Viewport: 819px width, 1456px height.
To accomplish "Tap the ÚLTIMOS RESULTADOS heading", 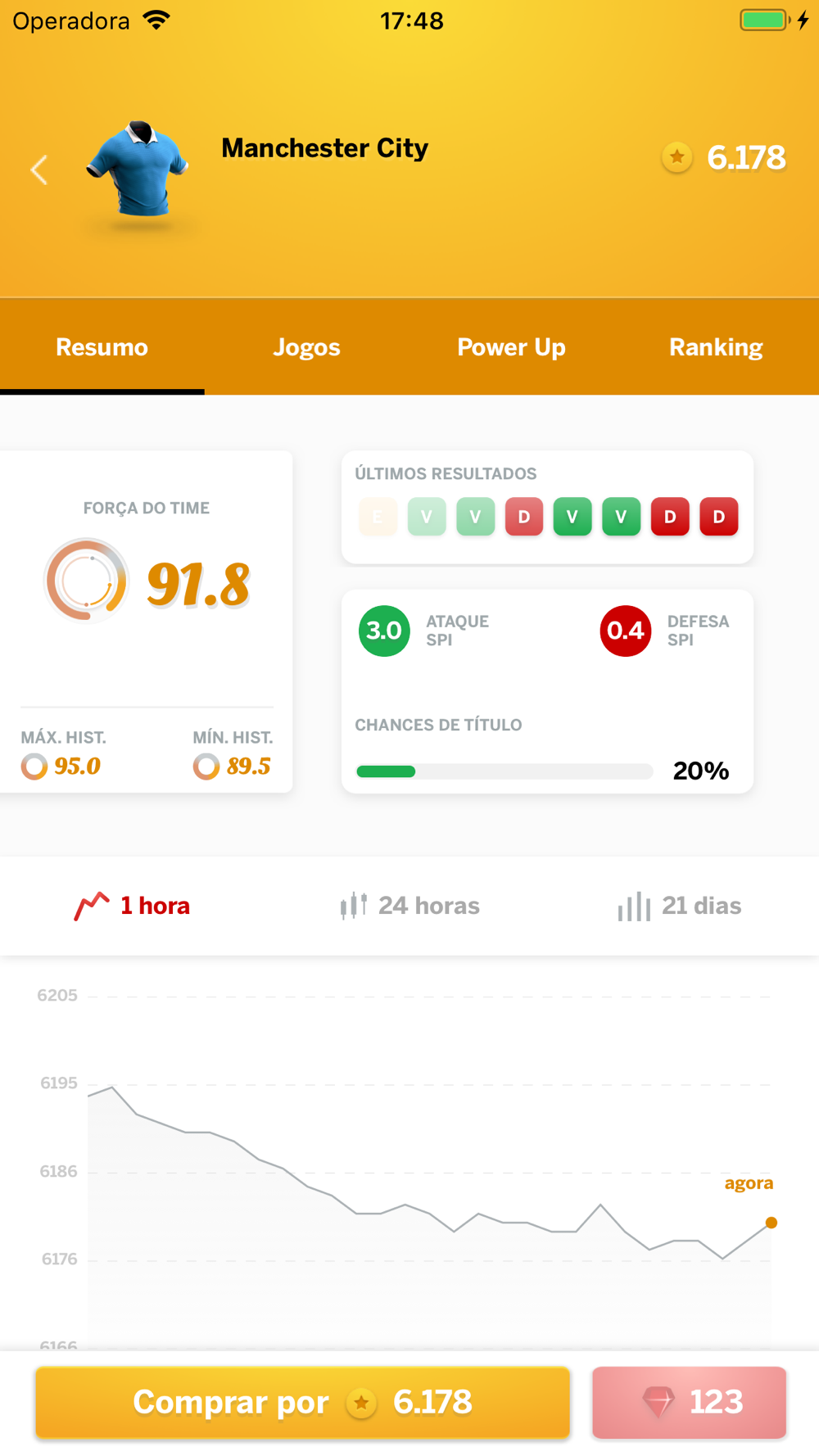I will click(x=446, y=474).
